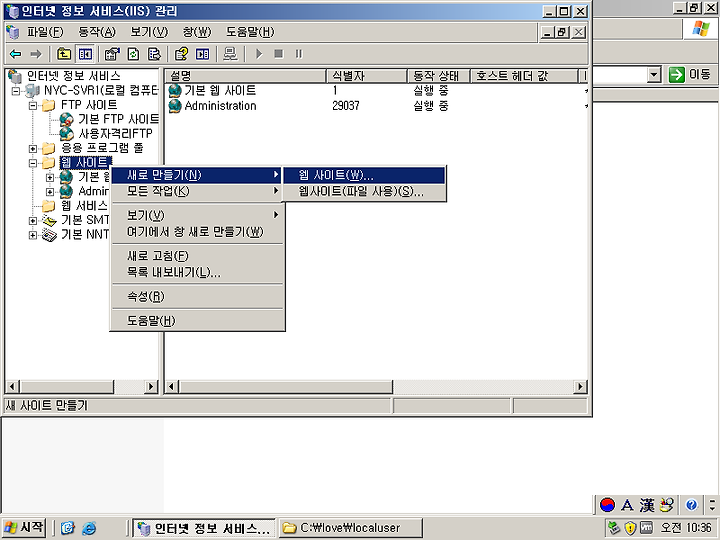This screenshot has height=540, width=720.
Task: Click the 이동 go button
Action: click(690, 74)
